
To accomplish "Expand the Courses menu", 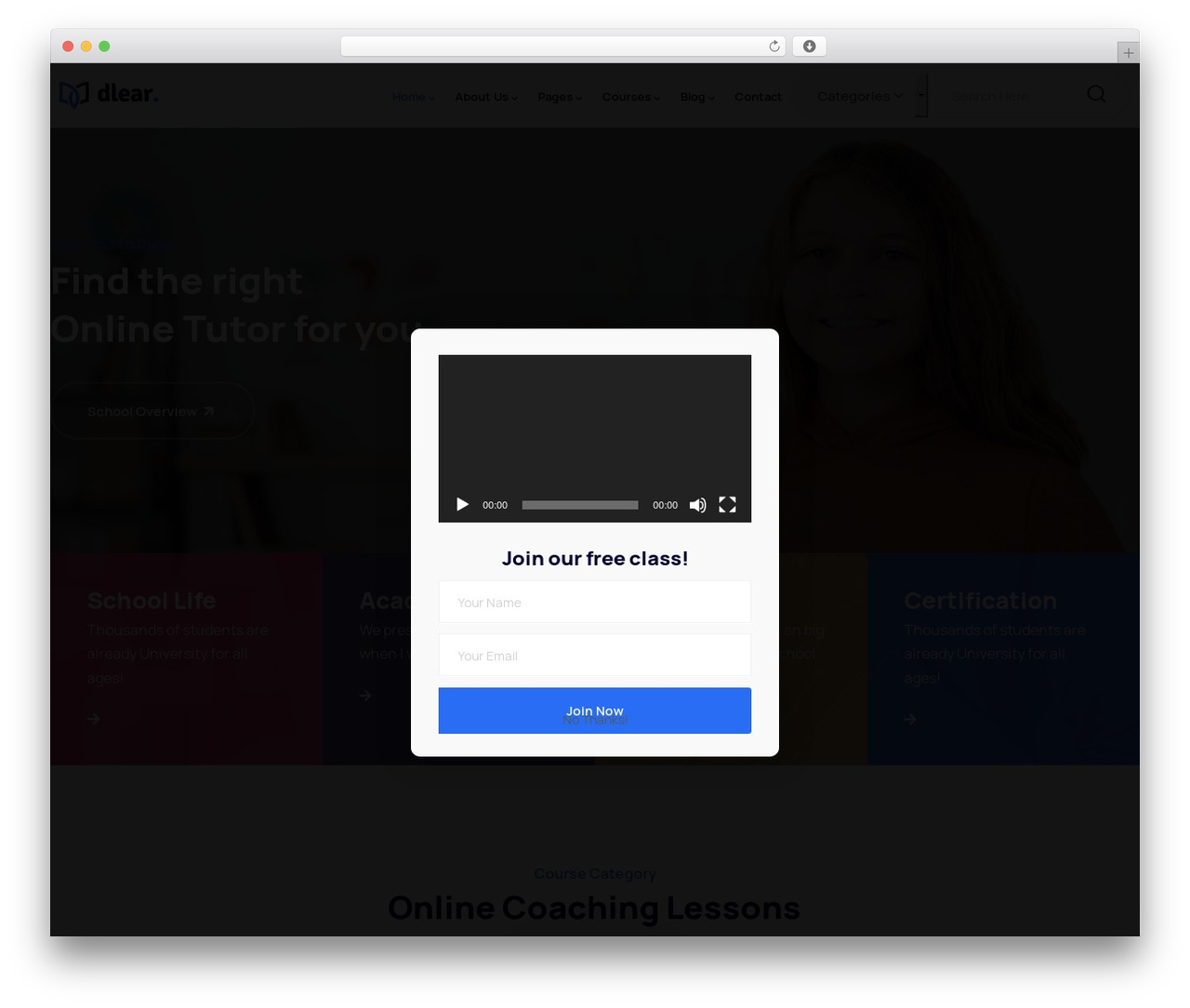I will (x=631, y=97).
